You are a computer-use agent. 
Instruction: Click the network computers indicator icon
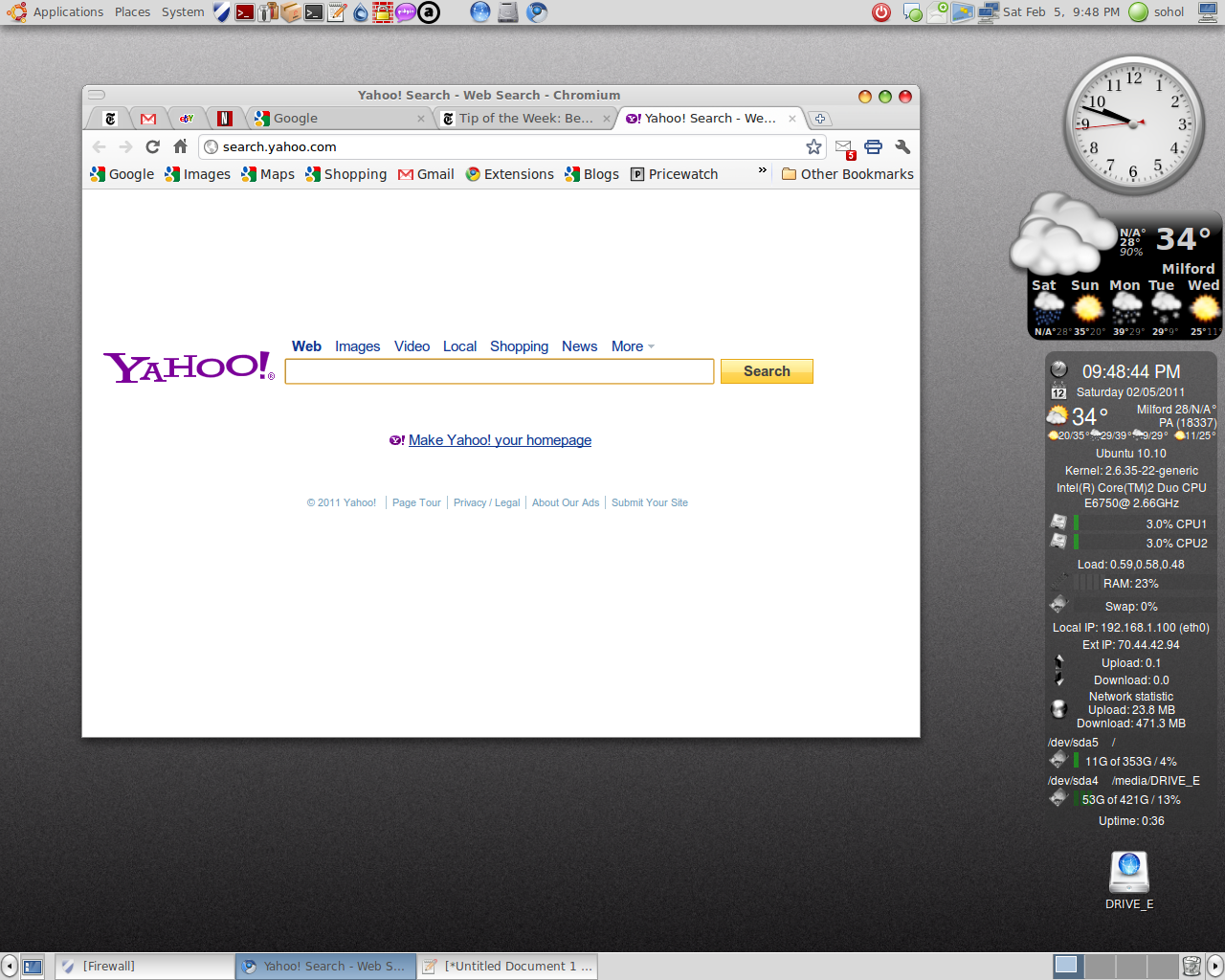coord(988,12)
